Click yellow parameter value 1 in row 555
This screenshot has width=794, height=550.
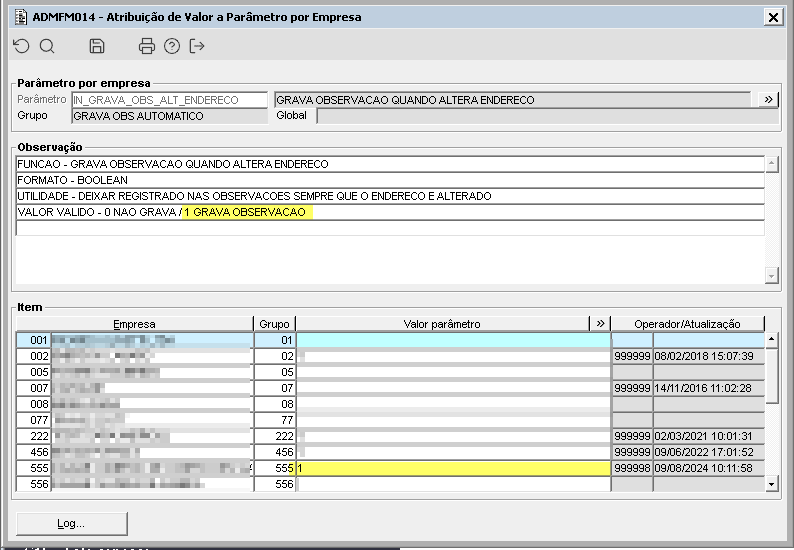coord(453,468)
